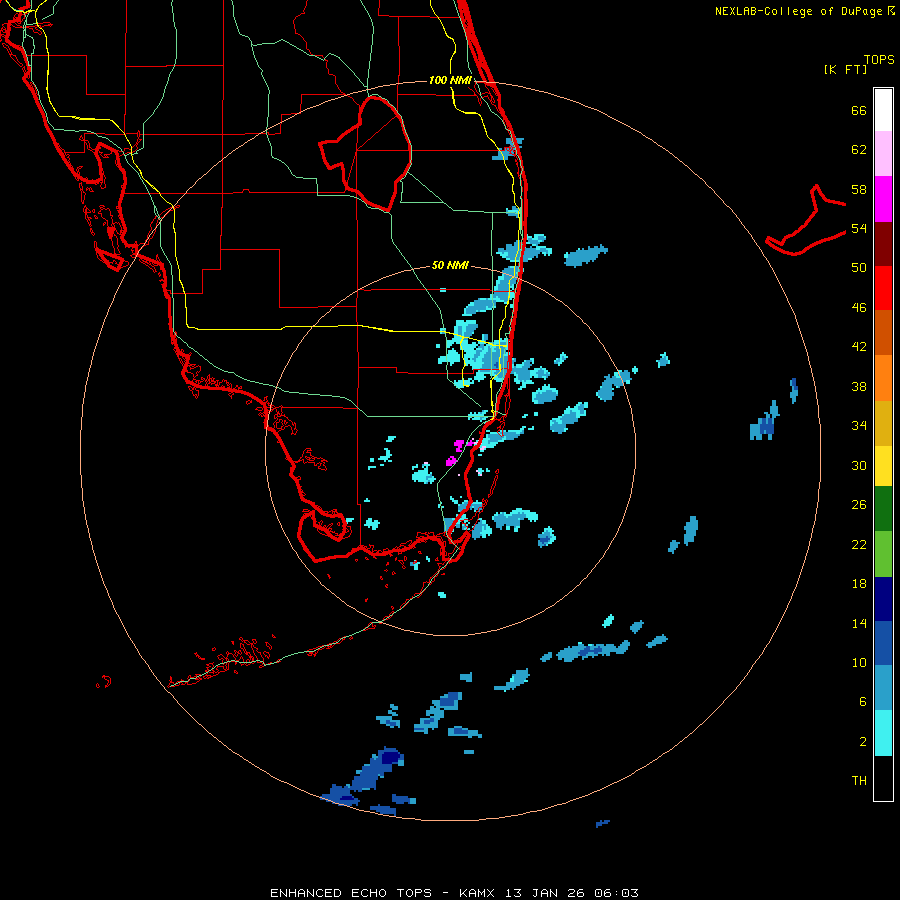Click the ENHANCED ECHO TOPS title text
The width and height of the screenshot is (900, 900).
pos(351,893)
